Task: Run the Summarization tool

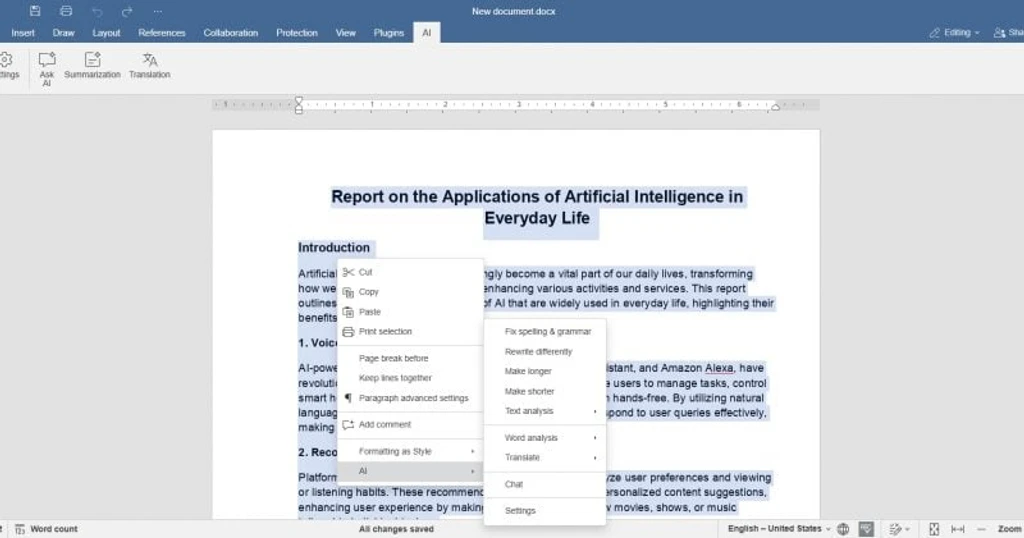Action: [x=92, y=66]
